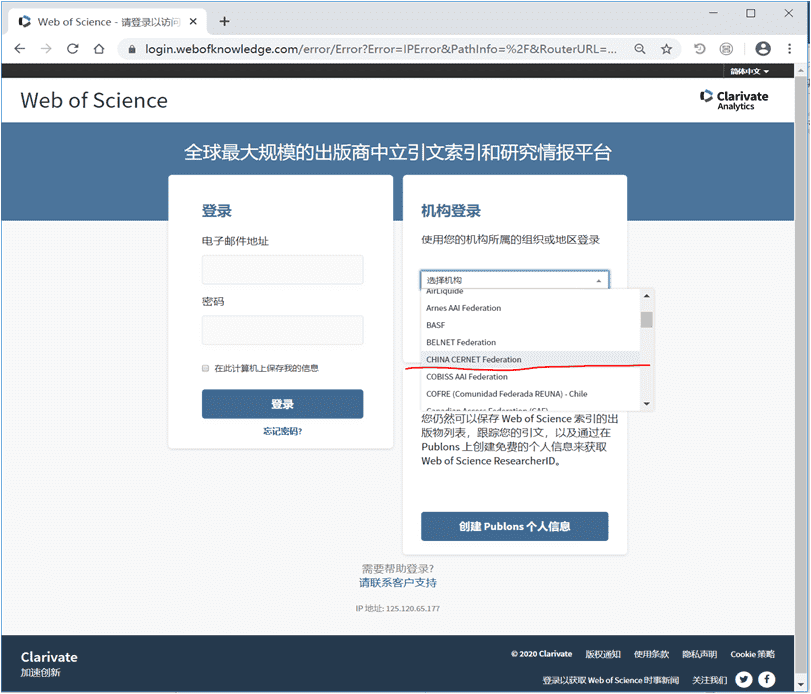Click the 忘记密码 forgot password link

click(282, 432)
